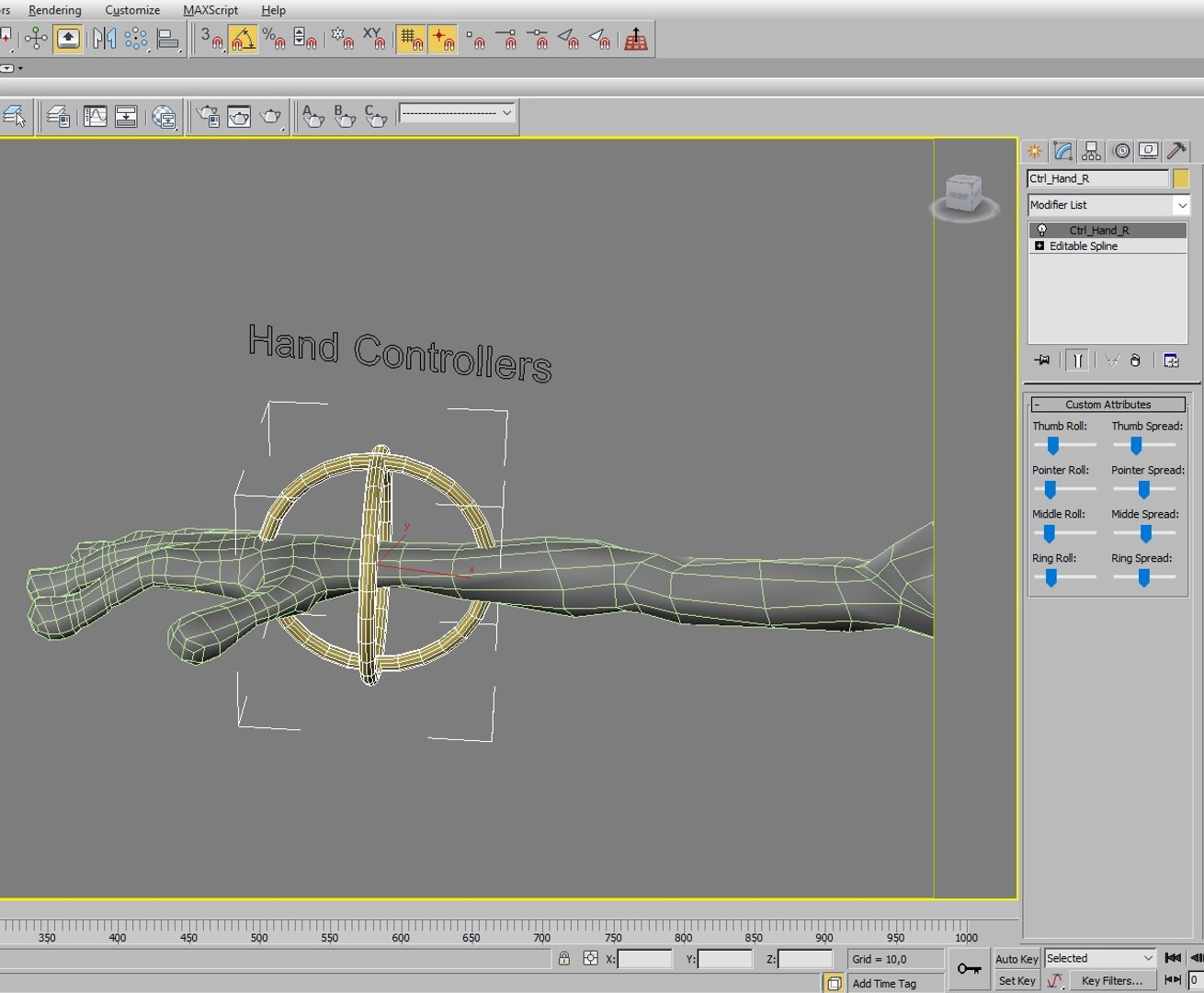Toggle Snap to Grid Points
The width and height of the screenshot is (1204, 993).
click(x=411, y=39)
